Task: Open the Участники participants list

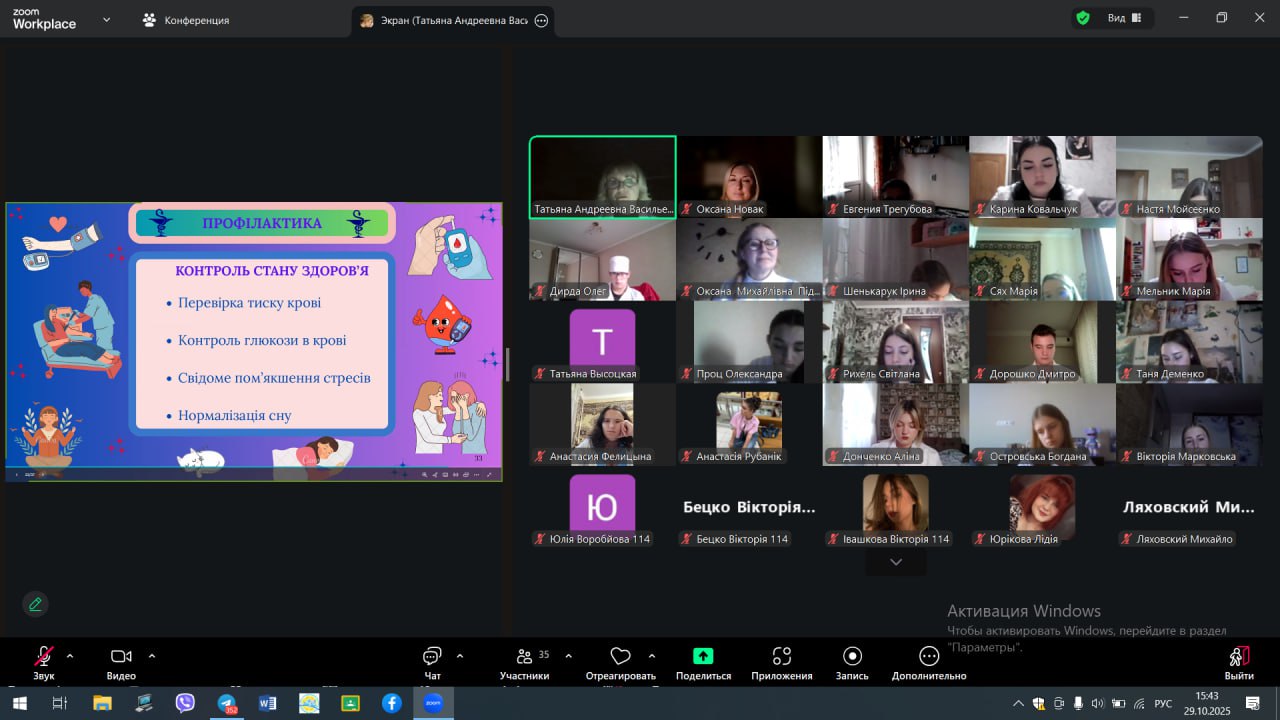Action: coord(524,663)
